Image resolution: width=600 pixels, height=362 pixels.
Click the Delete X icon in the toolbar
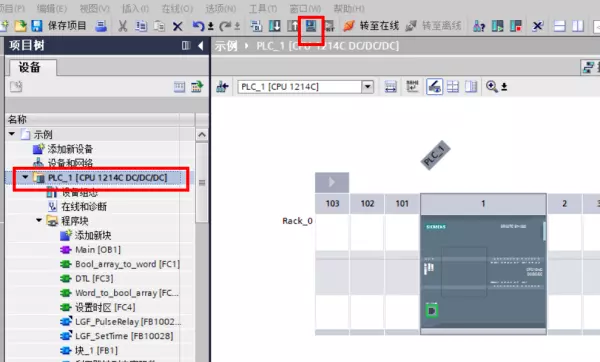[x=178, y=26]
